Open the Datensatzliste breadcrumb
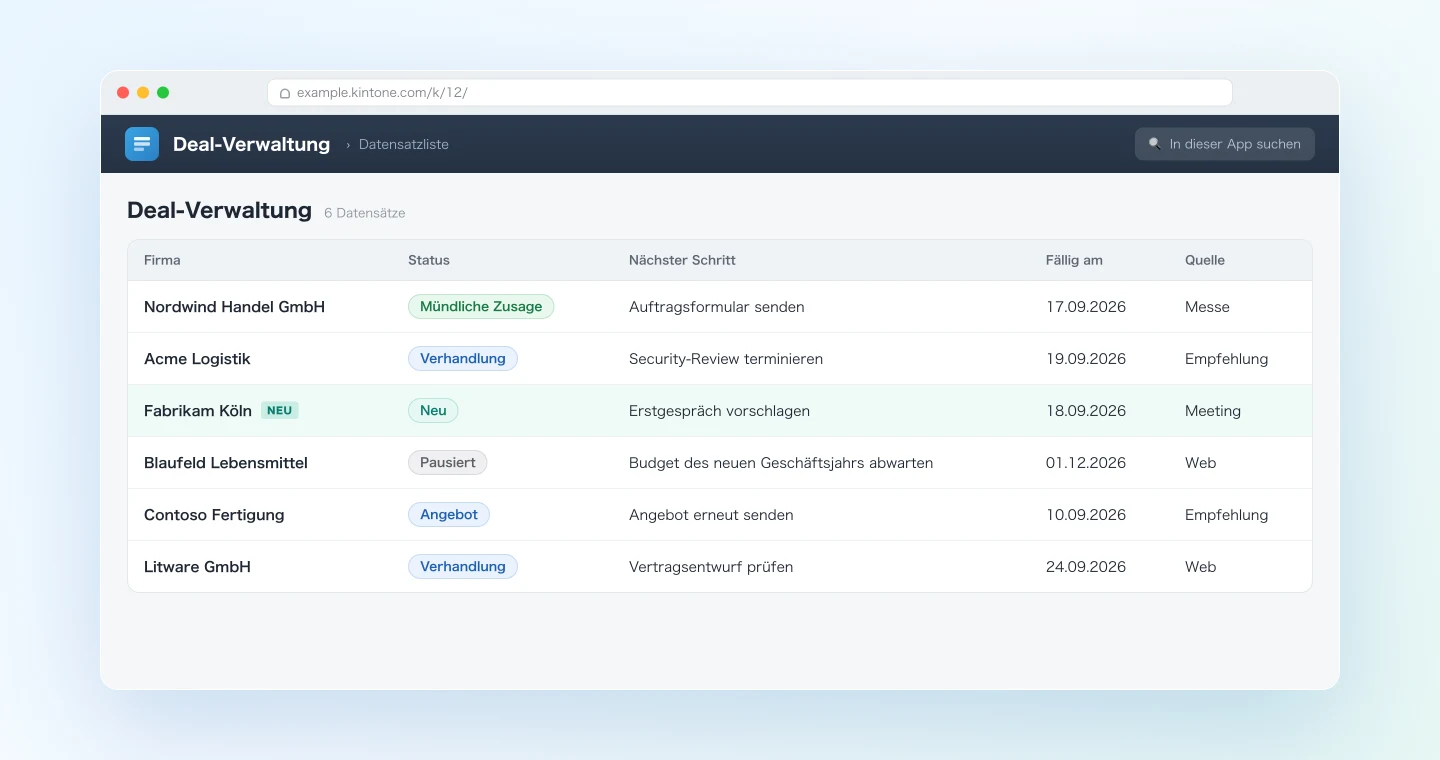Screen dimensions: 1440x760 [x=404, y=144]
